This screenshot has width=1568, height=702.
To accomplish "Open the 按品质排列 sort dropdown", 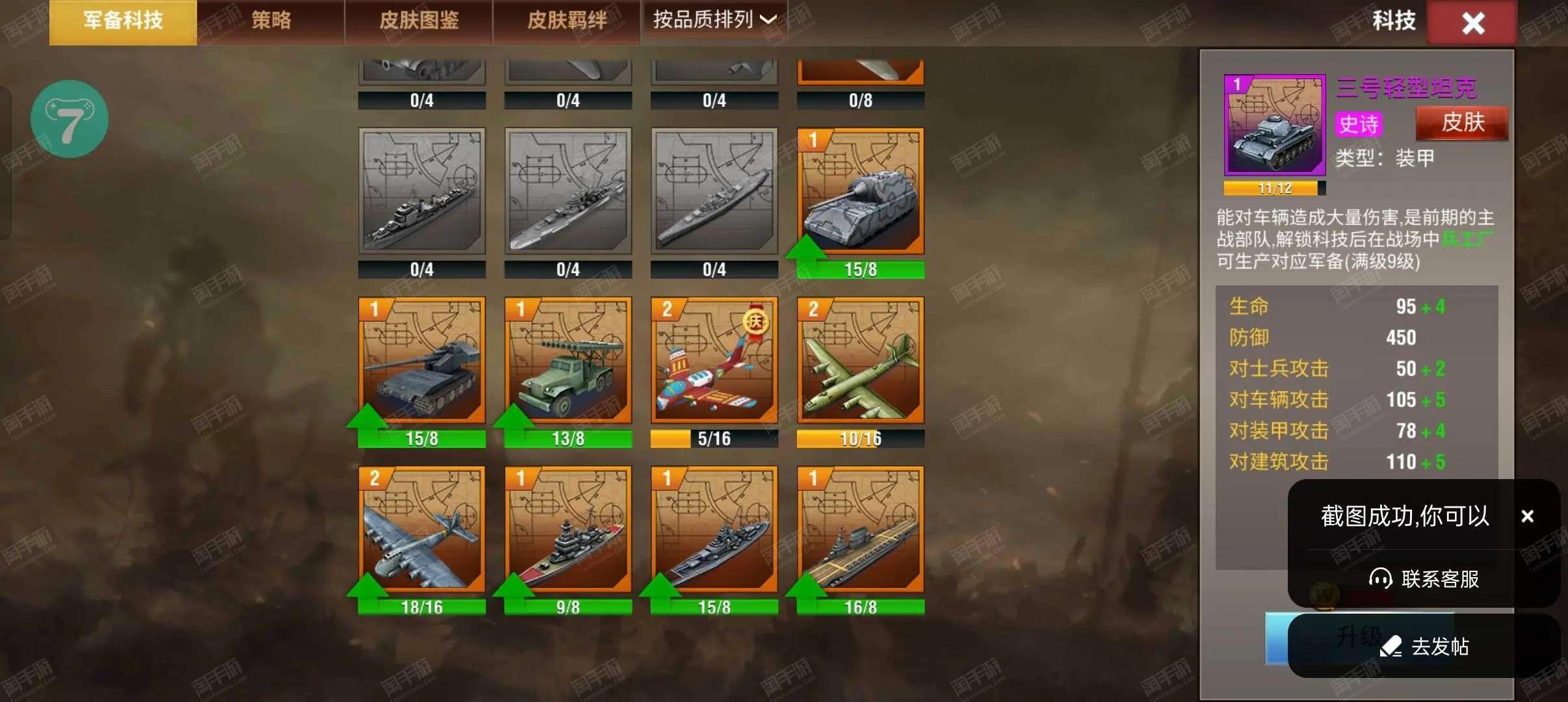I will coord(714,20).
